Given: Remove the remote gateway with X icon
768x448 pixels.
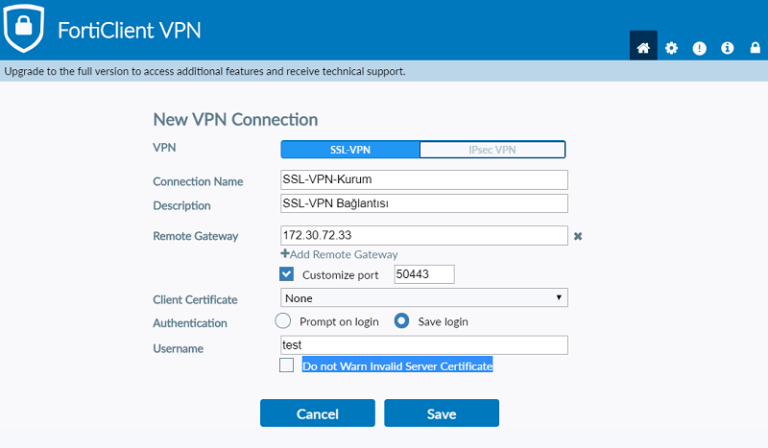Looking at the screenshot, I should pyautogui.click(x=578, y=236).
